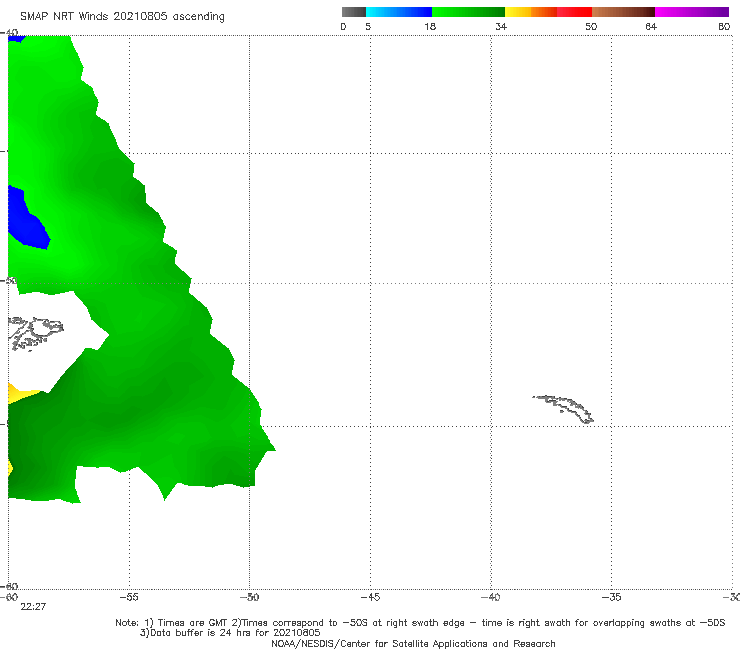Click the color bar label '64'
This screenshot has width=740, height=650.
pyautogui.click(x=651, y=26)
